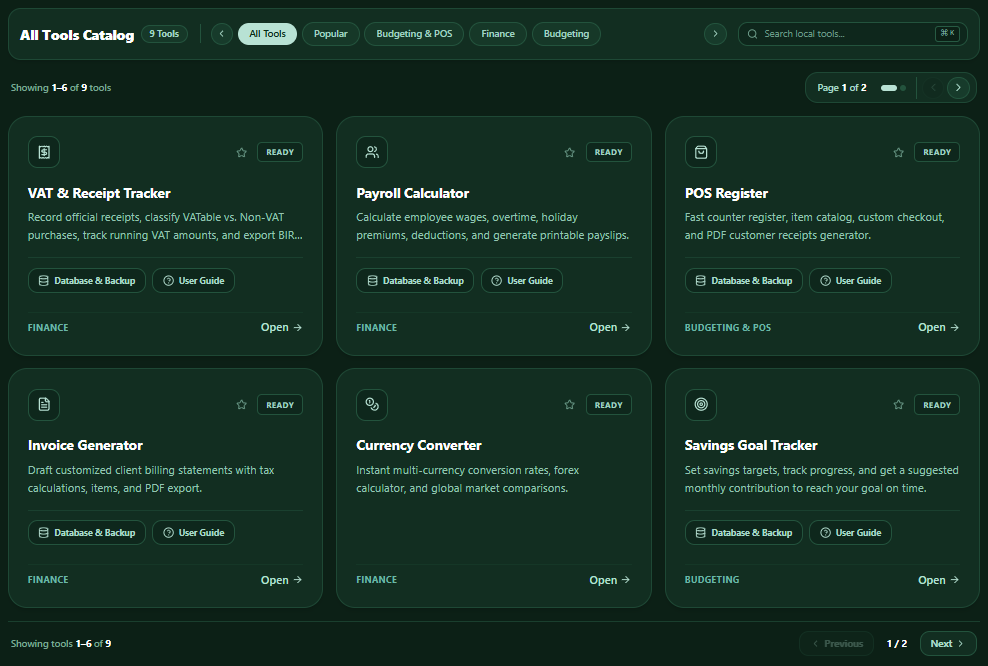Click the Savings Goal Tracker target icon
The image size is (988, 666).
tap(701, 405)
